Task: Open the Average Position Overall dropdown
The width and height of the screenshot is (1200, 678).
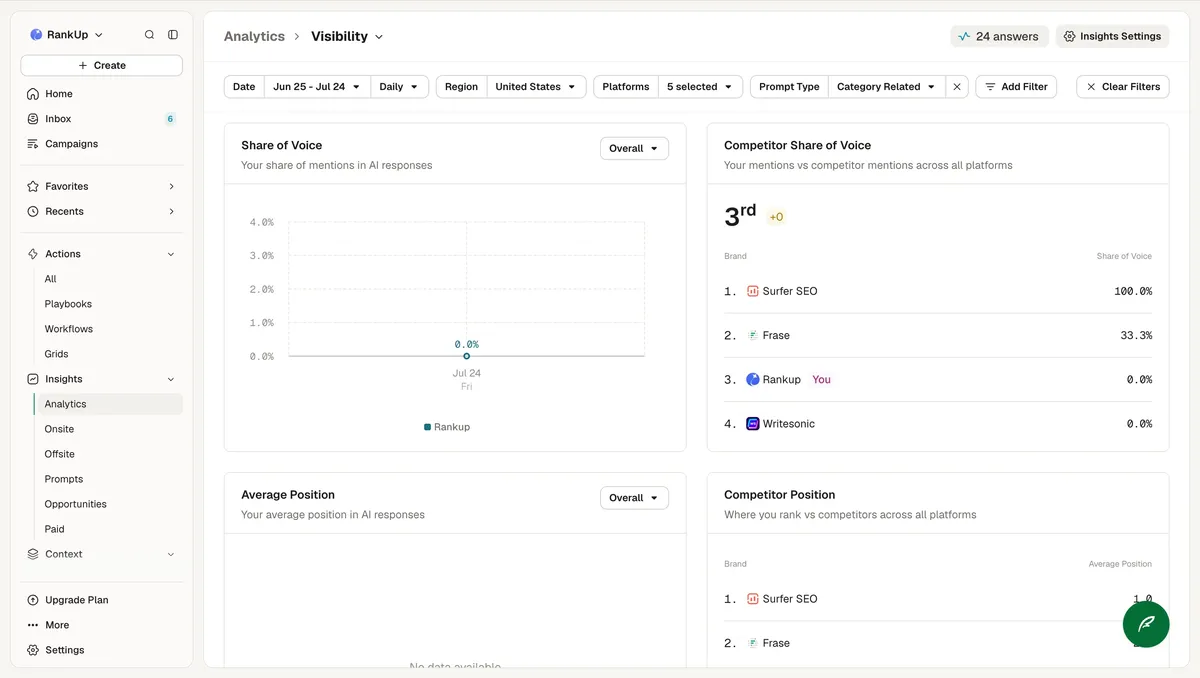Action: (634, 498)
